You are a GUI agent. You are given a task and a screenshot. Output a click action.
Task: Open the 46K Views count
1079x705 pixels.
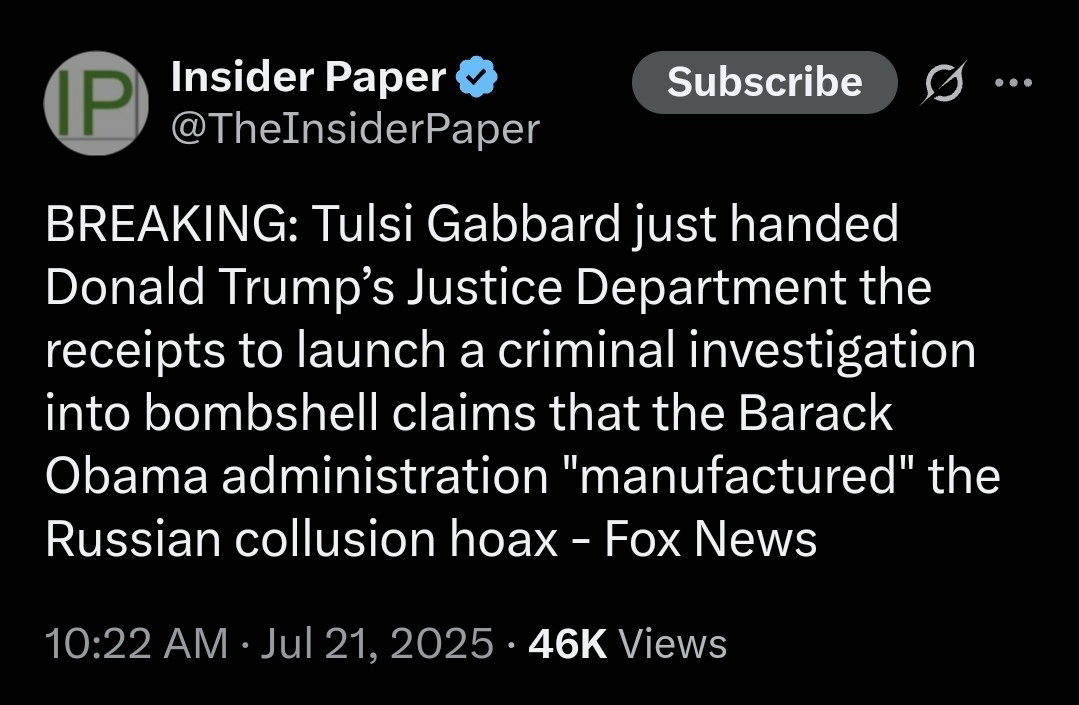click(627, 643)
